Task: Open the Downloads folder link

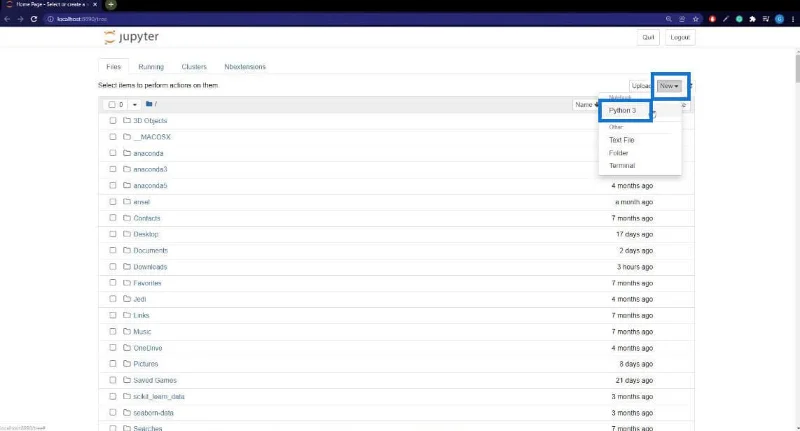Action: (x=150, y=267)
